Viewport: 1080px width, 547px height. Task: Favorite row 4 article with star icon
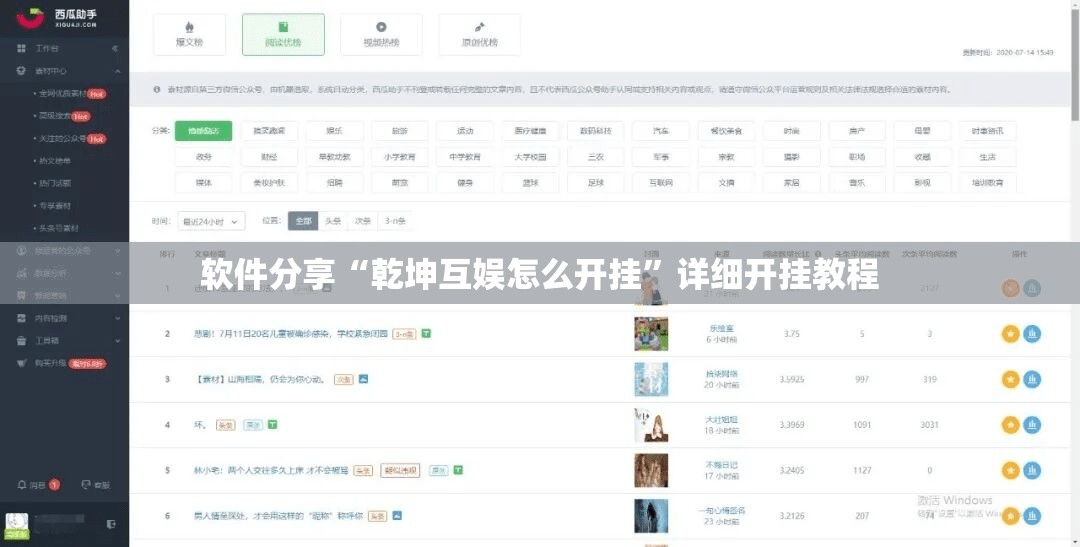point(1010,425)
